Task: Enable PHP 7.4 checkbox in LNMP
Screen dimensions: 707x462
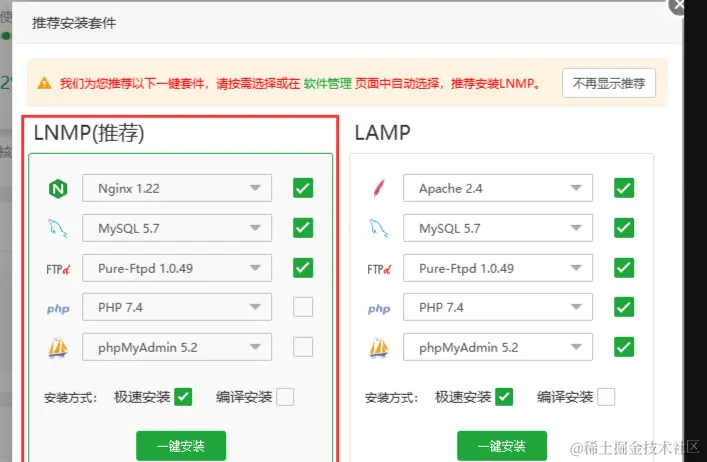Action: [303, 307]
